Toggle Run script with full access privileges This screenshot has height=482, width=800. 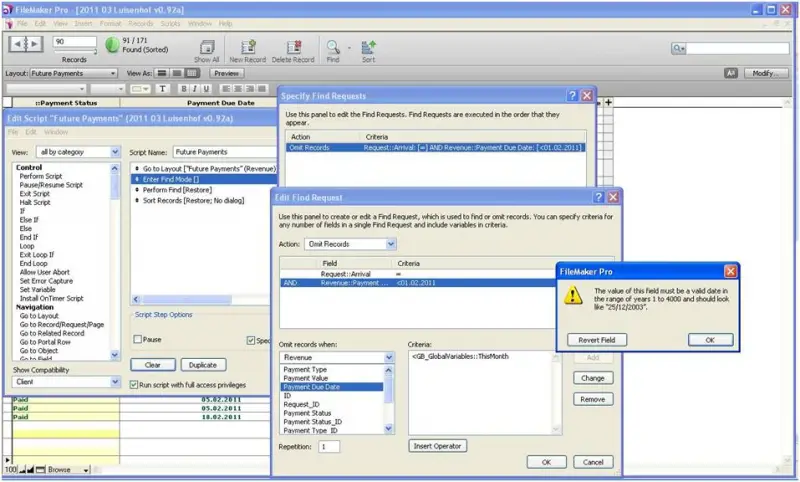134,385
